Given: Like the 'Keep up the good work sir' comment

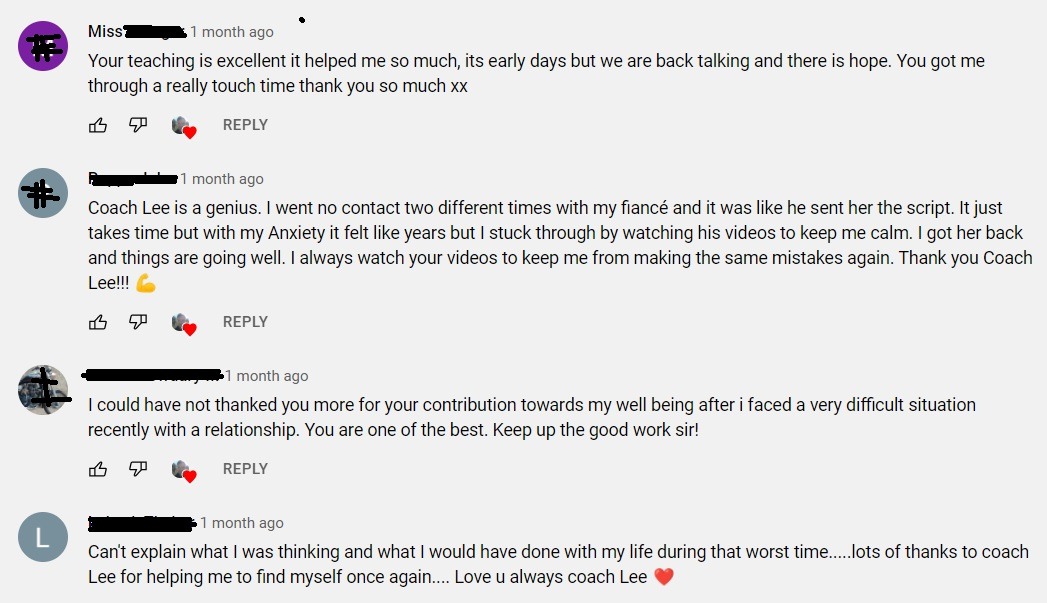Looking at the screenshot, I should point(98,469).
